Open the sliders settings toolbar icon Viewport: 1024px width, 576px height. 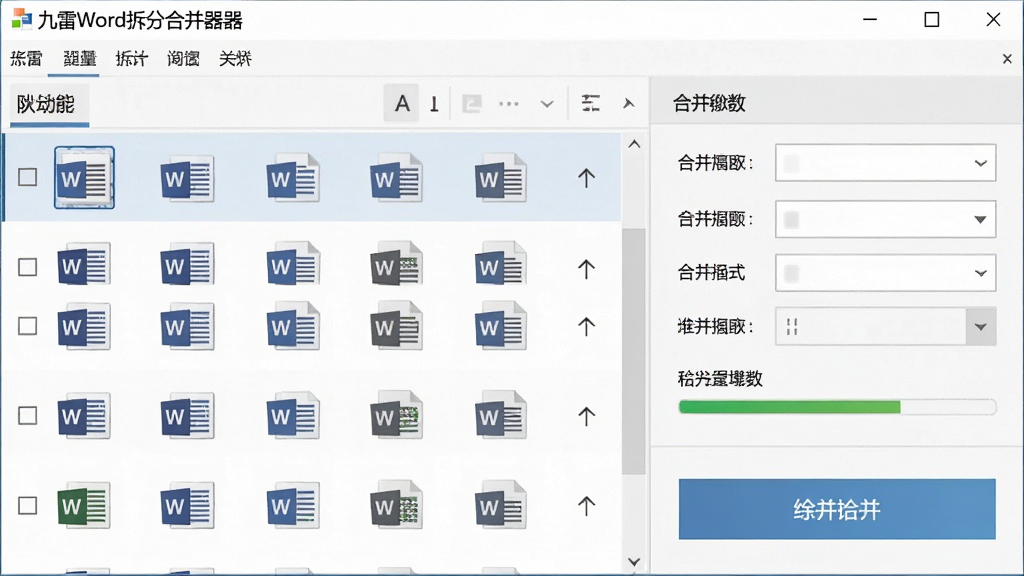coord(590,103)
